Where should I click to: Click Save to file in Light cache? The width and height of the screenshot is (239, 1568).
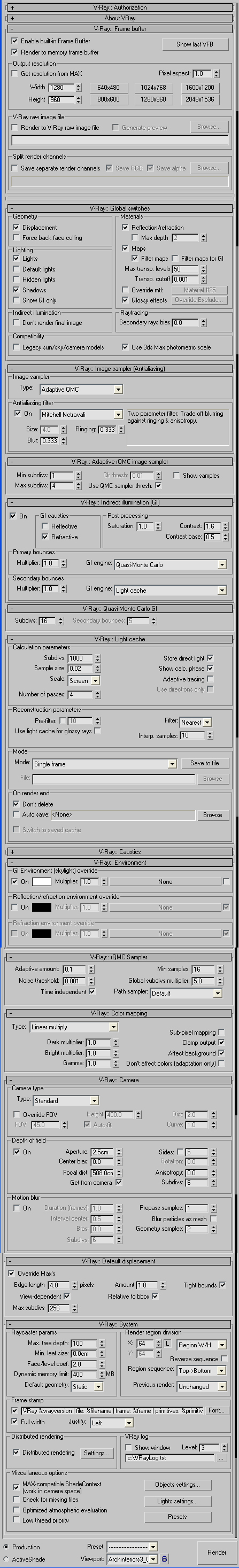[x=205, y=763]
